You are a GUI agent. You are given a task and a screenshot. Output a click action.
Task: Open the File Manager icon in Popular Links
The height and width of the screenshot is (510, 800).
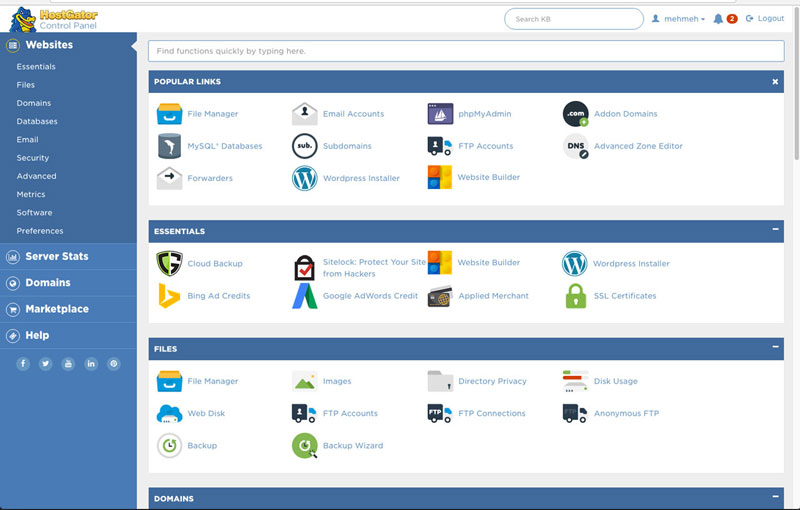(169, 114)
